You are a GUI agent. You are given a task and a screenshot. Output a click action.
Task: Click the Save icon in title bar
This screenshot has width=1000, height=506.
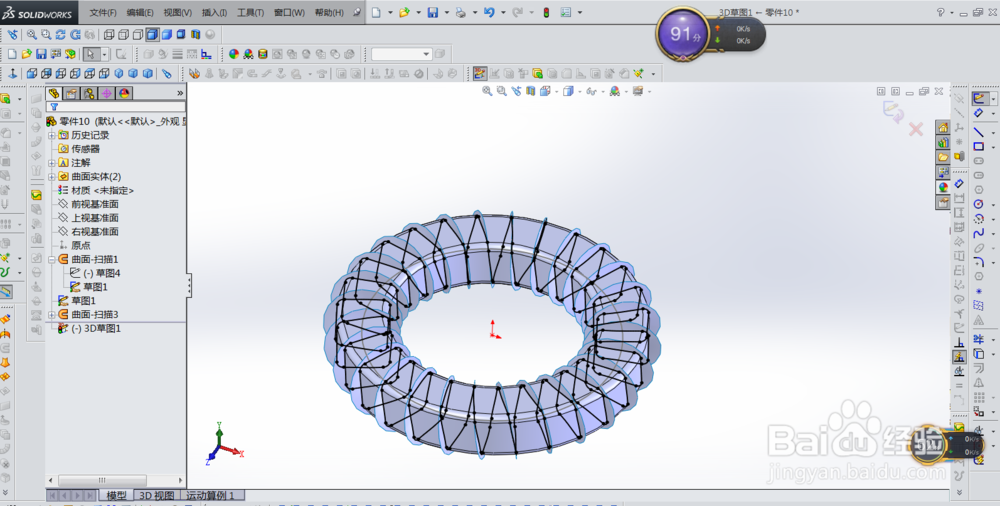click(x=433, y=12)
